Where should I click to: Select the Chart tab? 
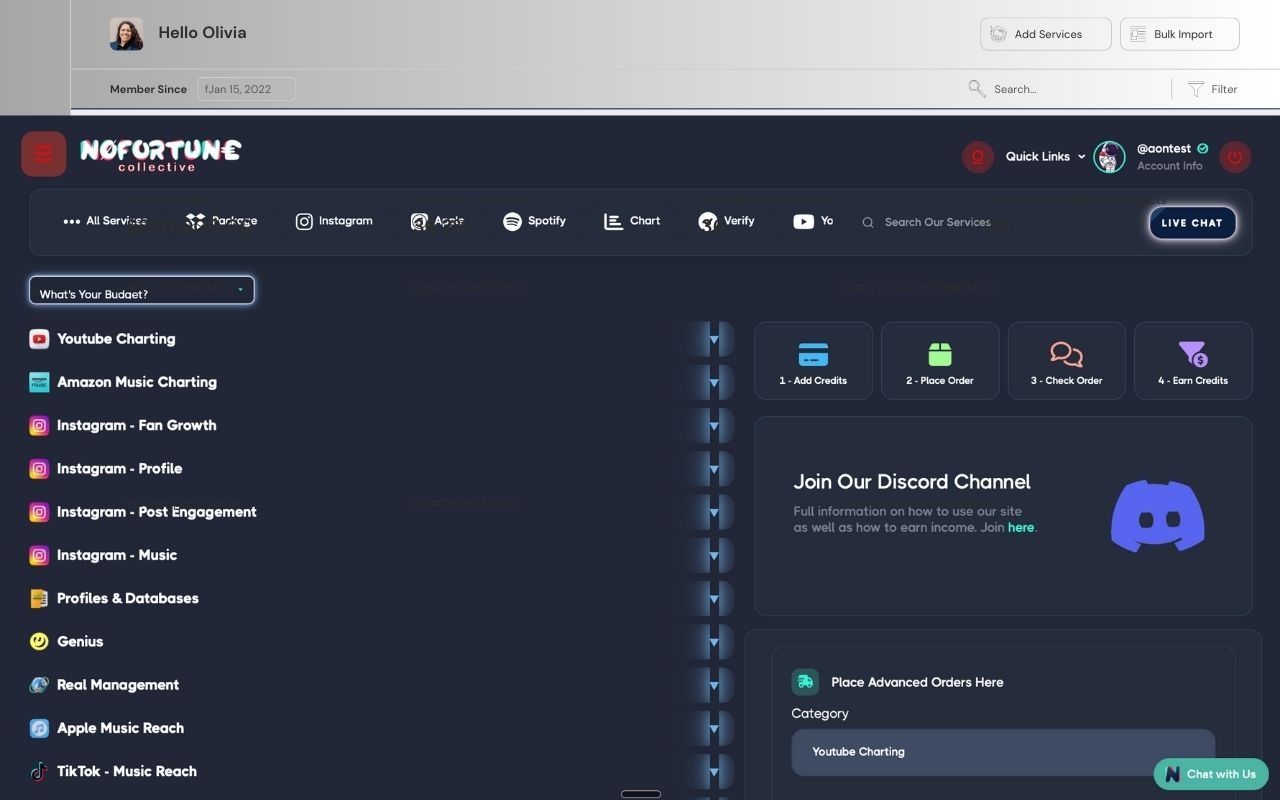632,221
